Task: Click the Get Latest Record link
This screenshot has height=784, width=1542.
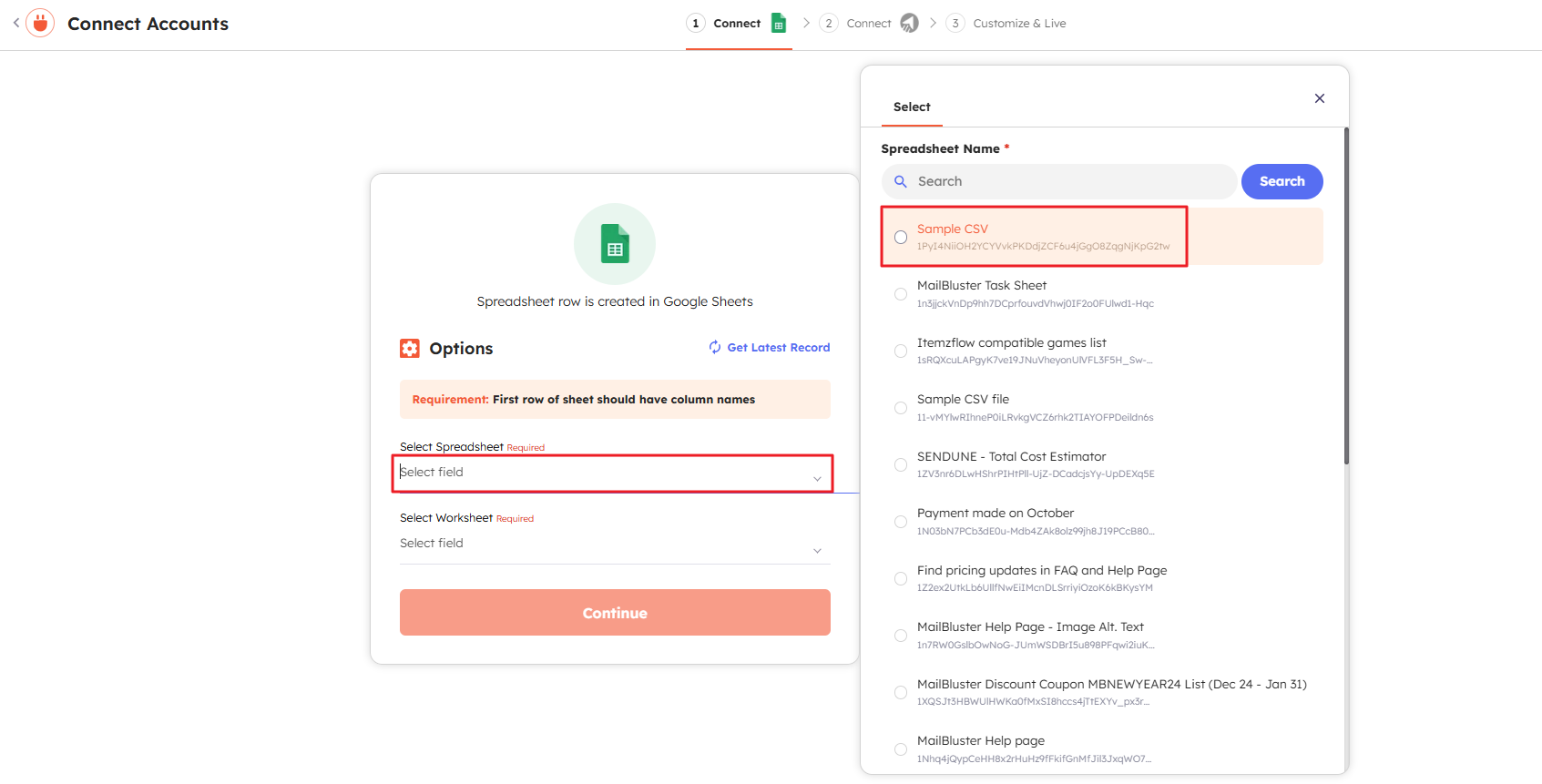Action: (x=778, y=348)
